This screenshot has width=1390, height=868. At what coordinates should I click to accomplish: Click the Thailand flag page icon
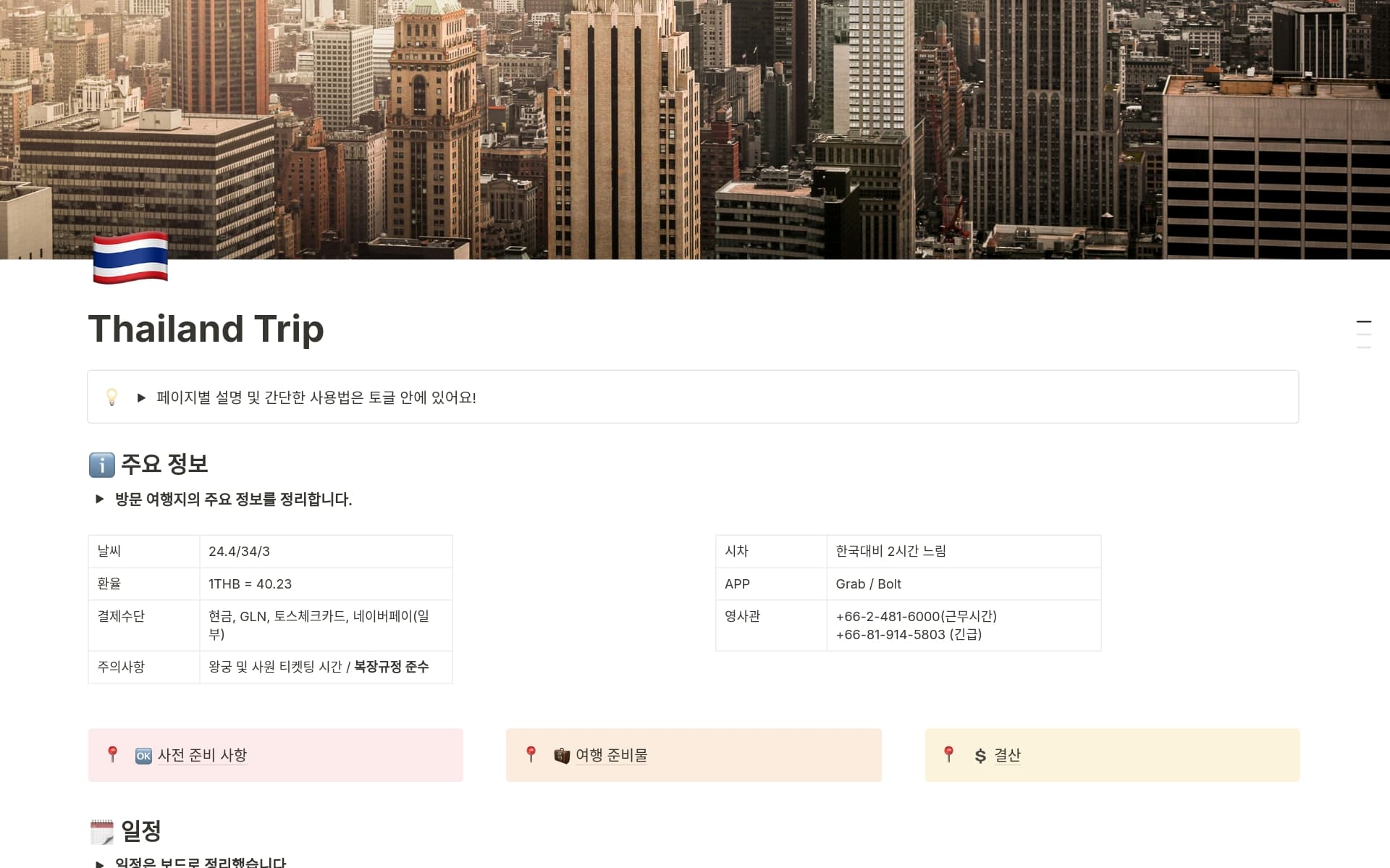tap(130, 258)
